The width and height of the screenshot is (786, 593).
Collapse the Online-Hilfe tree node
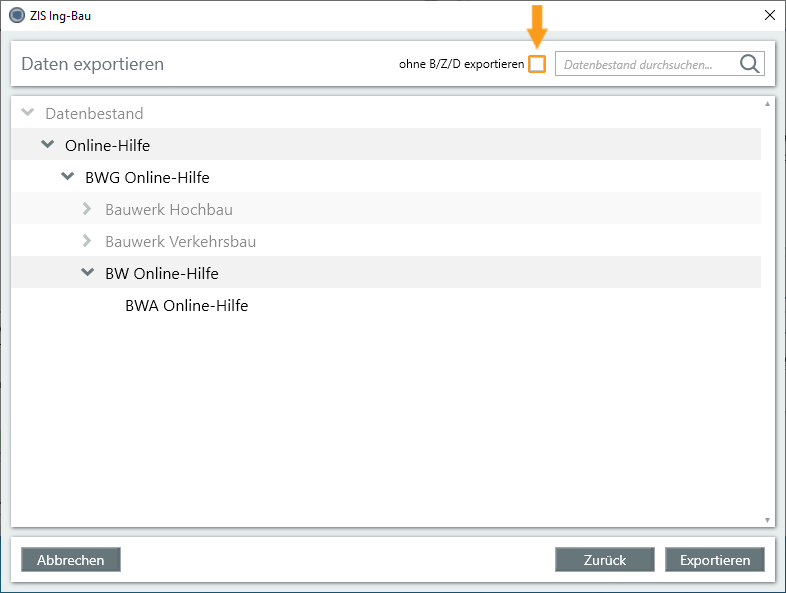pos(48,145)
